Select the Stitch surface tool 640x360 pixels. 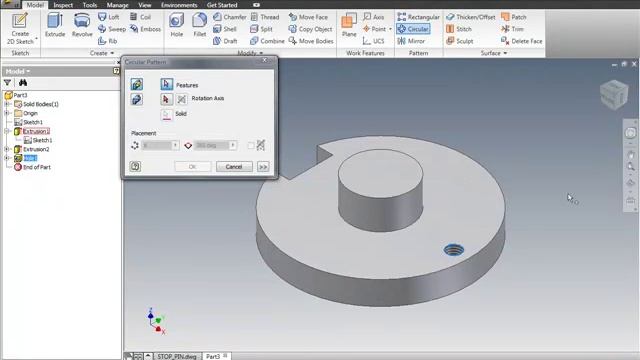tap(459, 29)
